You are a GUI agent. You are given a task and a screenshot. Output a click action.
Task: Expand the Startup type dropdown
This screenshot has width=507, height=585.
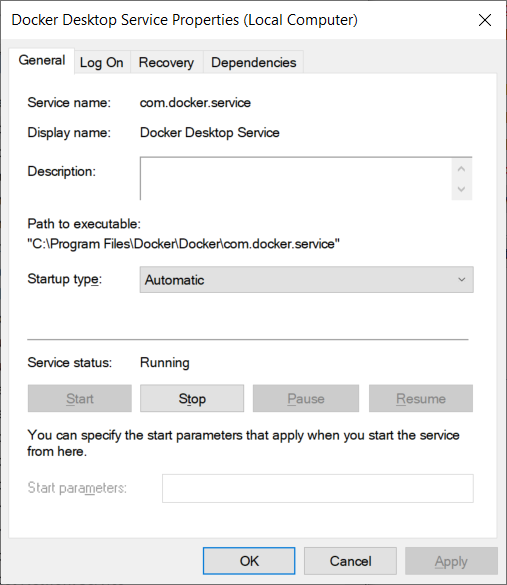coord(307,279)
